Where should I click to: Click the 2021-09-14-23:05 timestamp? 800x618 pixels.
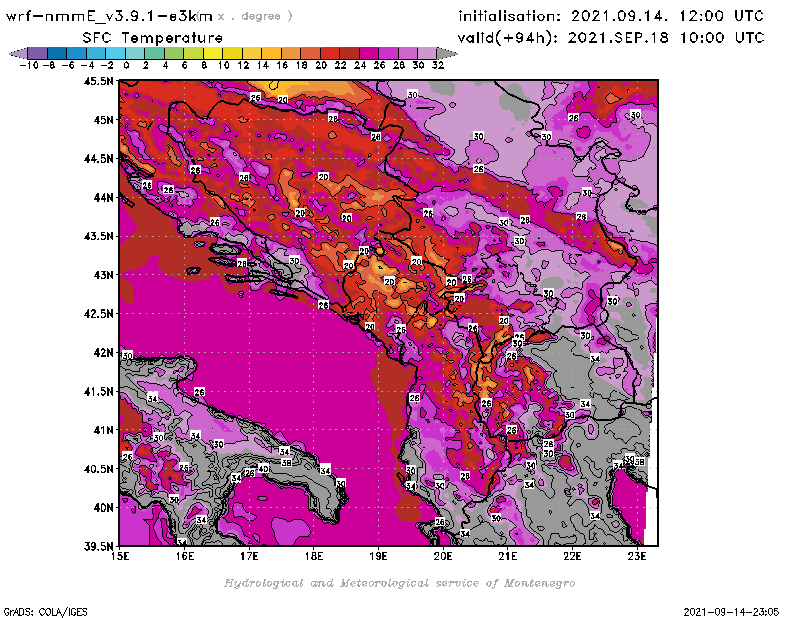click(731, 612)
